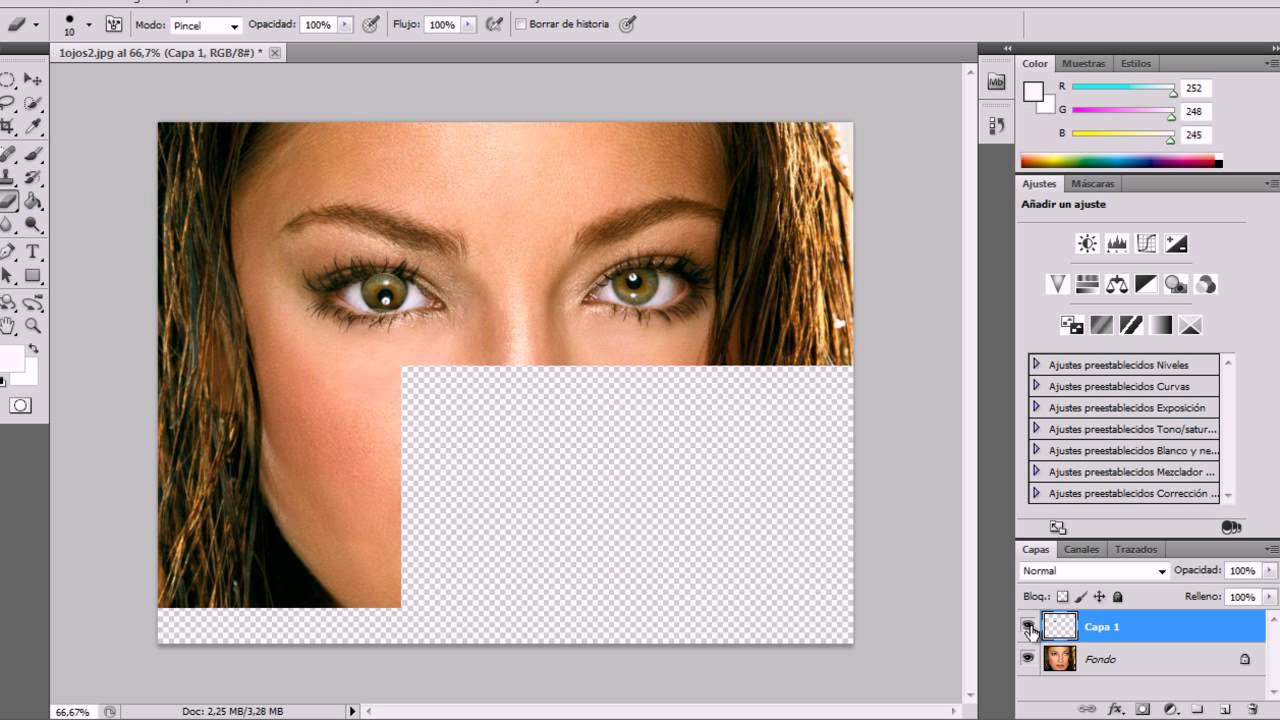Add a Hue/Saturation adjustment

(x=1087, y=285)
